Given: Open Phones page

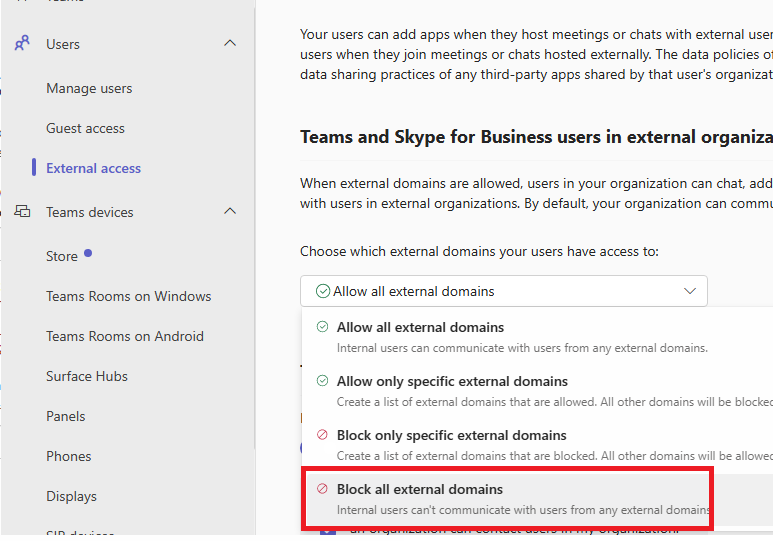Looking at the screenshot, I should click(x=69, y=456).
